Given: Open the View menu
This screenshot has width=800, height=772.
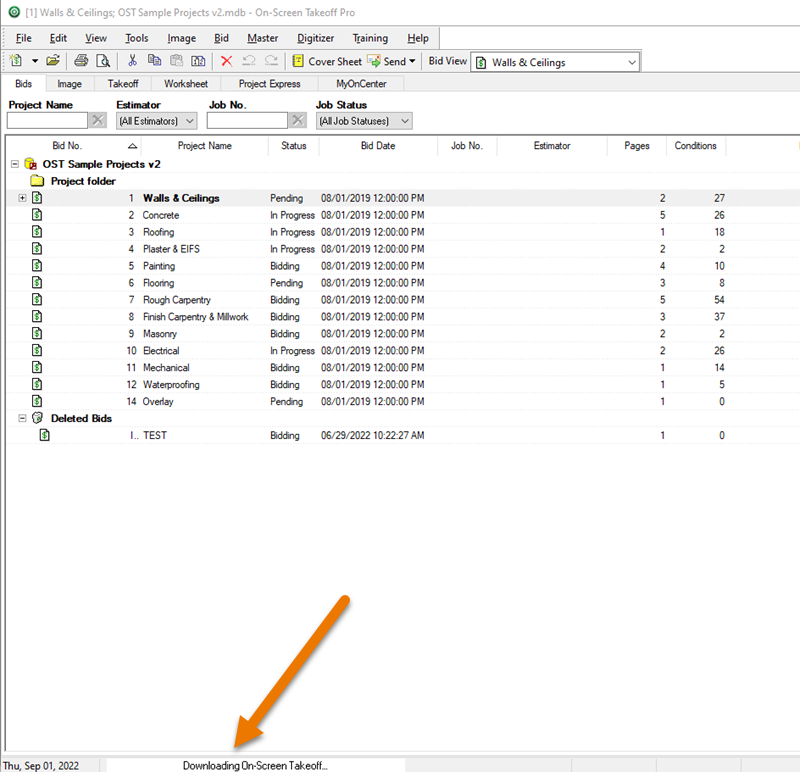Looking at the screenshot, I should click(x=96, y=38).
